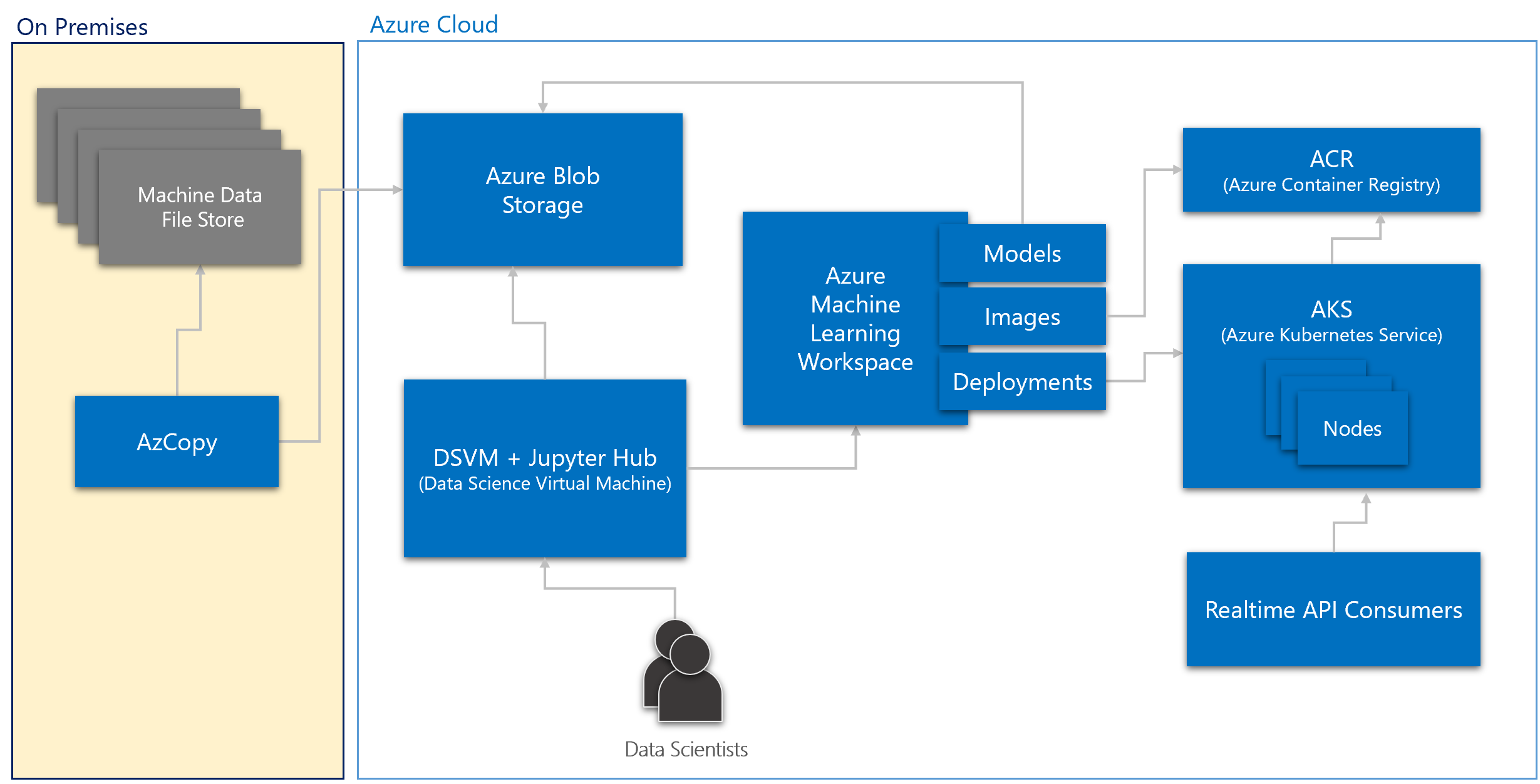
Task: Select the Nodes box inside AKS
Action: tap(1352, 429)
